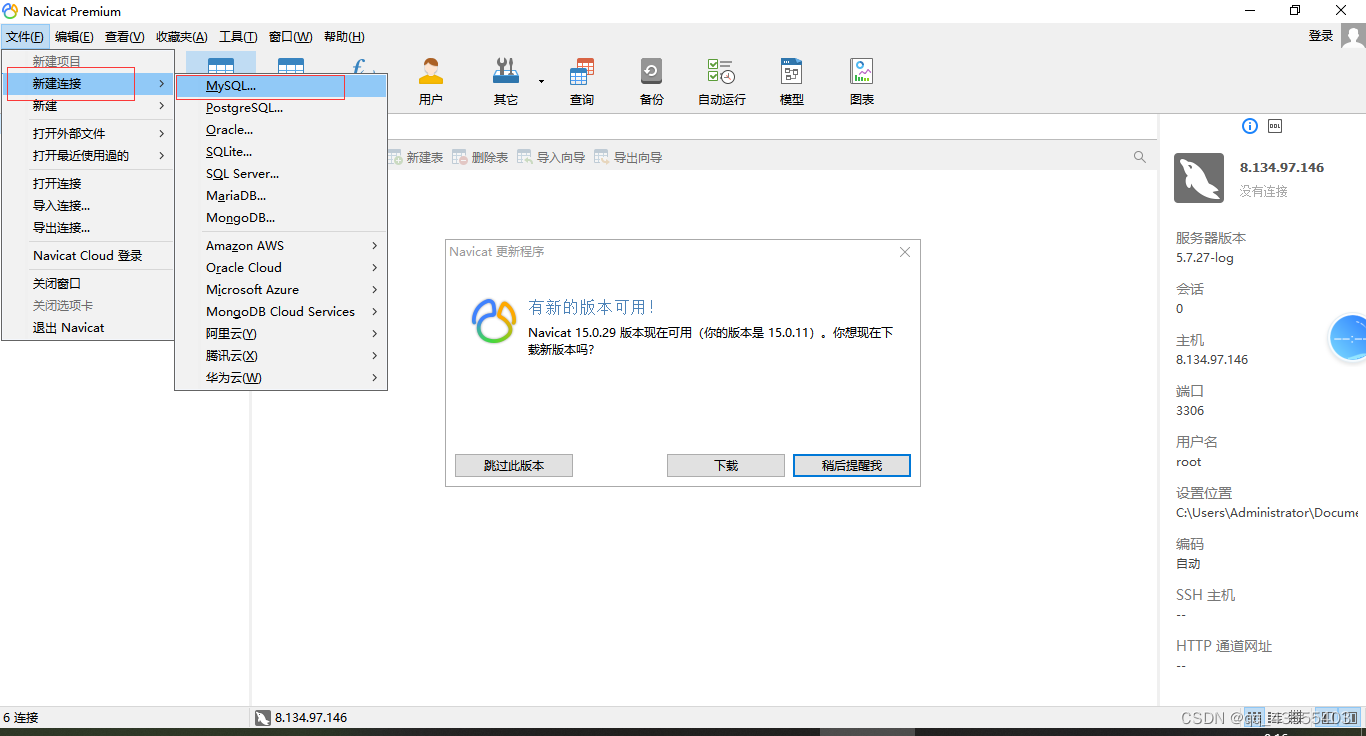Click the 跳过此版本 button
The image size is (1366, 736).
(514, 466)
